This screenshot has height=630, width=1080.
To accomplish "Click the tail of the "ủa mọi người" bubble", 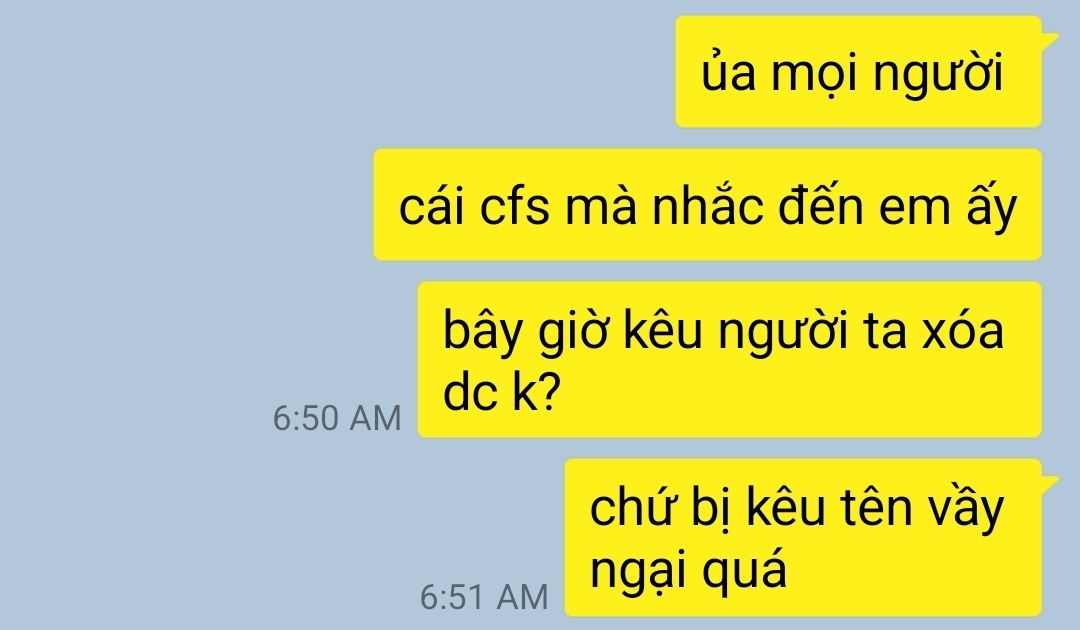I will click(x=1050, y=40).
